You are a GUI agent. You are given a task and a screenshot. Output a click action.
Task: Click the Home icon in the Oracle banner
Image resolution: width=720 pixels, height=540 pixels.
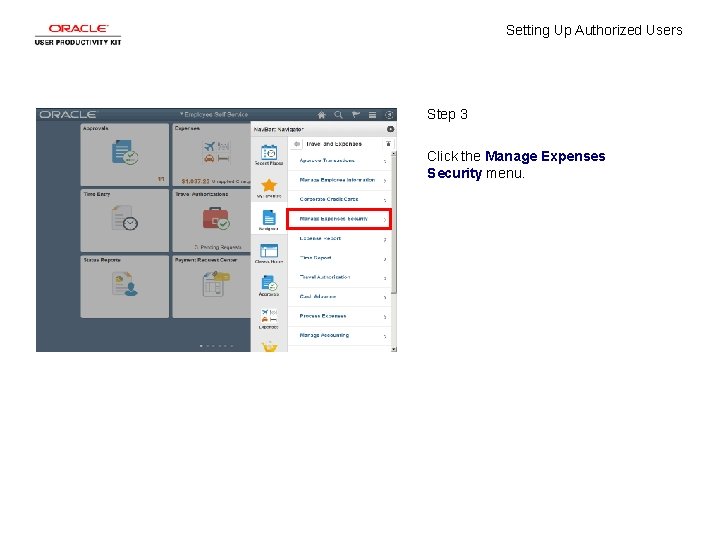click(x=321, y=115)
